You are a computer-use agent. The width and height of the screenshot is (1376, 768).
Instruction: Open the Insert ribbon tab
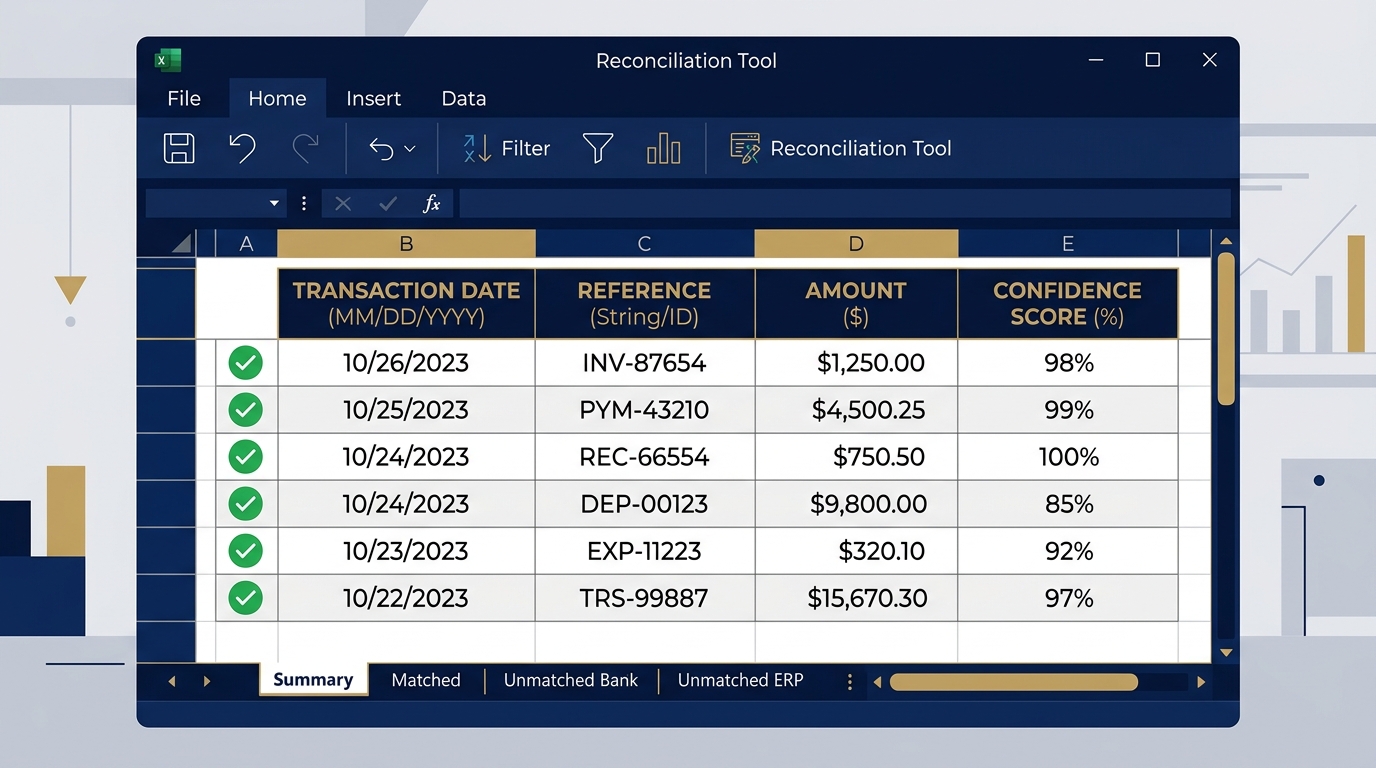point(373,98)
